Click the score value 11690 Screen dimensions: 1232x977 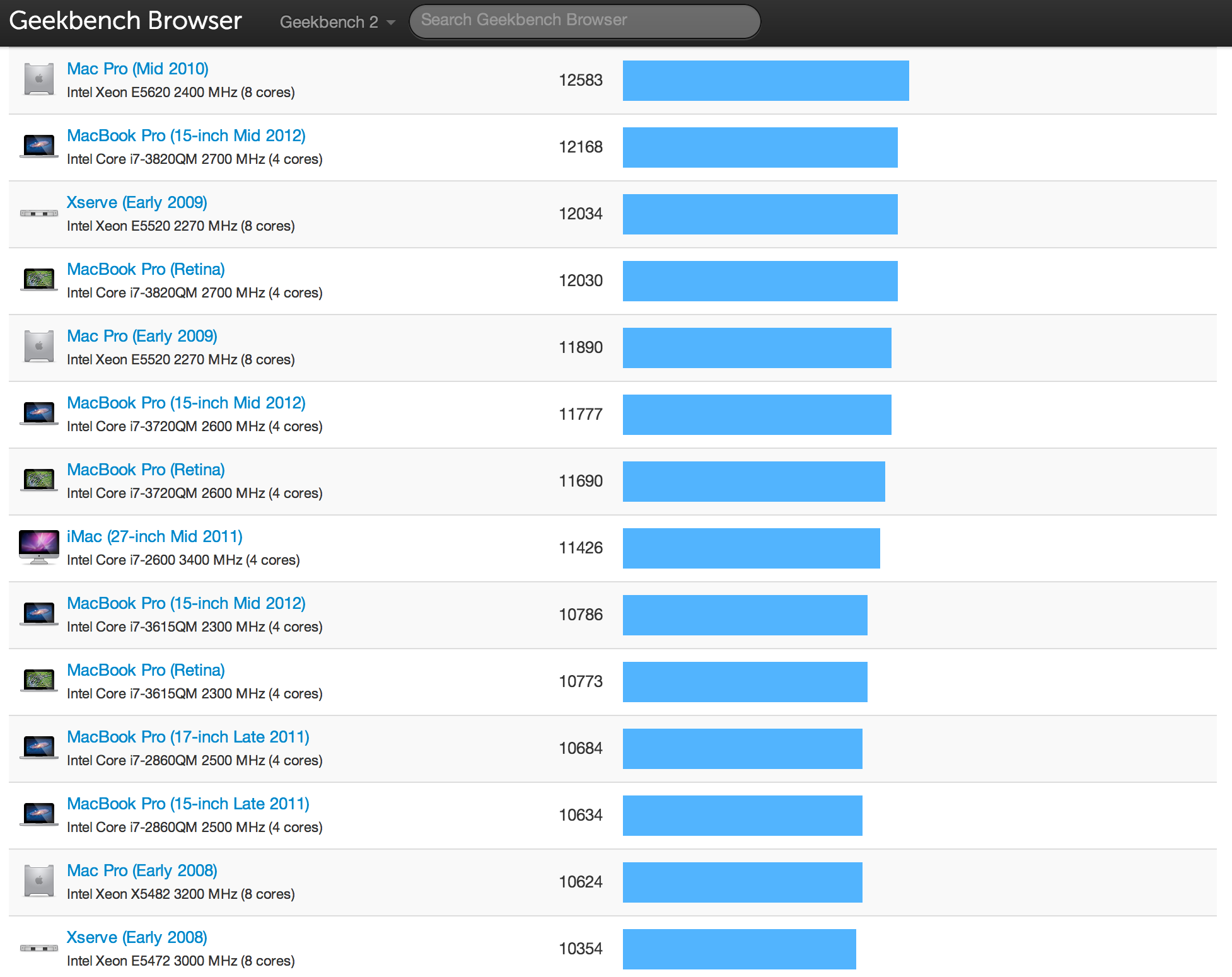(581, 481)
